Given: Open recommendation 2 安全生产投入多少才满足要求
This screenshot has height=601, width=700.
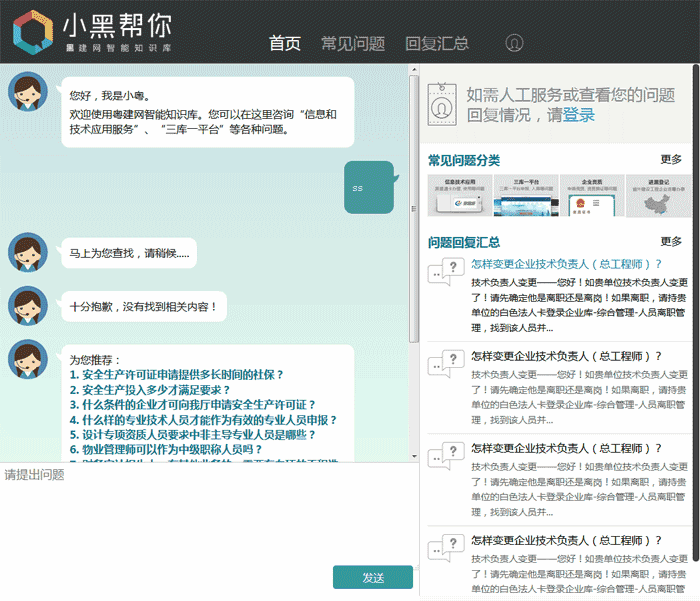Looking at the screenshot, I should [150, 390].
